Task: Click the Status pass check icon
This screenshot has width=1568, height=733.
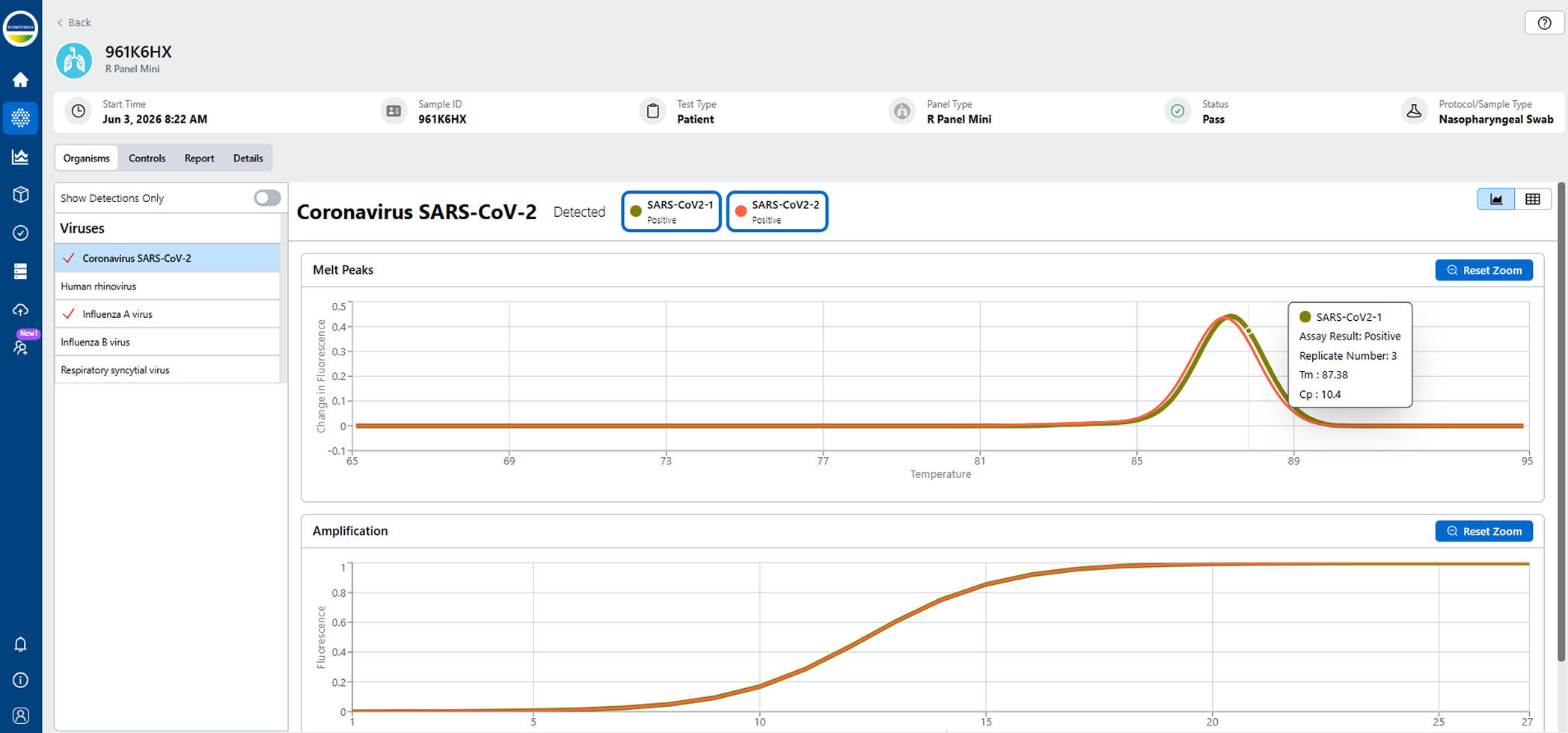Action: click(x=1177, y=111)
